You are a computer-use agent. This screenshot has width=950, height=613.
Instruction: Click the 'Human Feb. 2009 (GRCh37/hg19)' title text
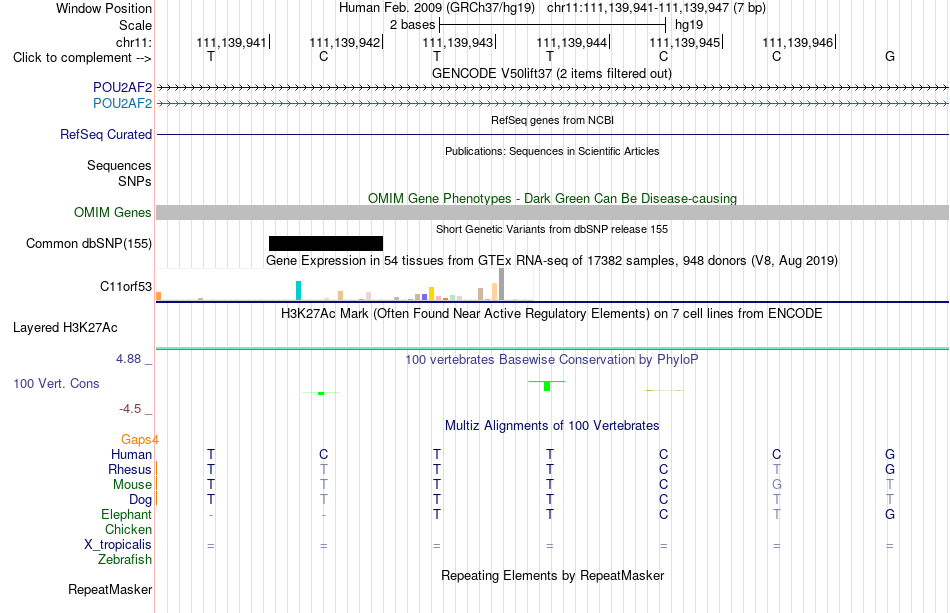click(437, 8)
